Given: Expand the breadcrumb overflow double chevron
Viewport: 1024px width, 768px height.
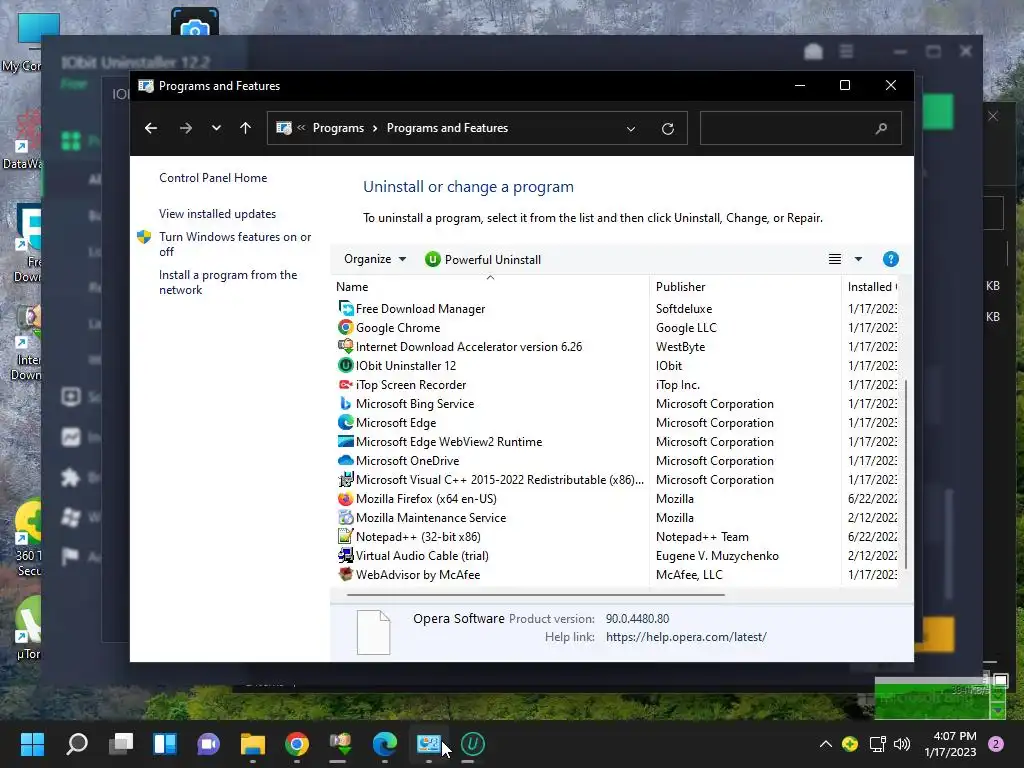Looking at the screenshot, I should pyautogui.click(x=301, y=128).
